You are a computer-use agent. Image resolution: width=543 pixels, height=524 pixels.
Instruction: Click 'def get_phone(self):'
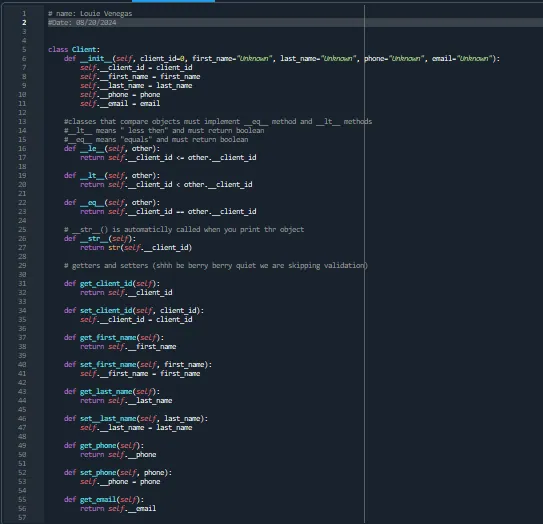104,446
